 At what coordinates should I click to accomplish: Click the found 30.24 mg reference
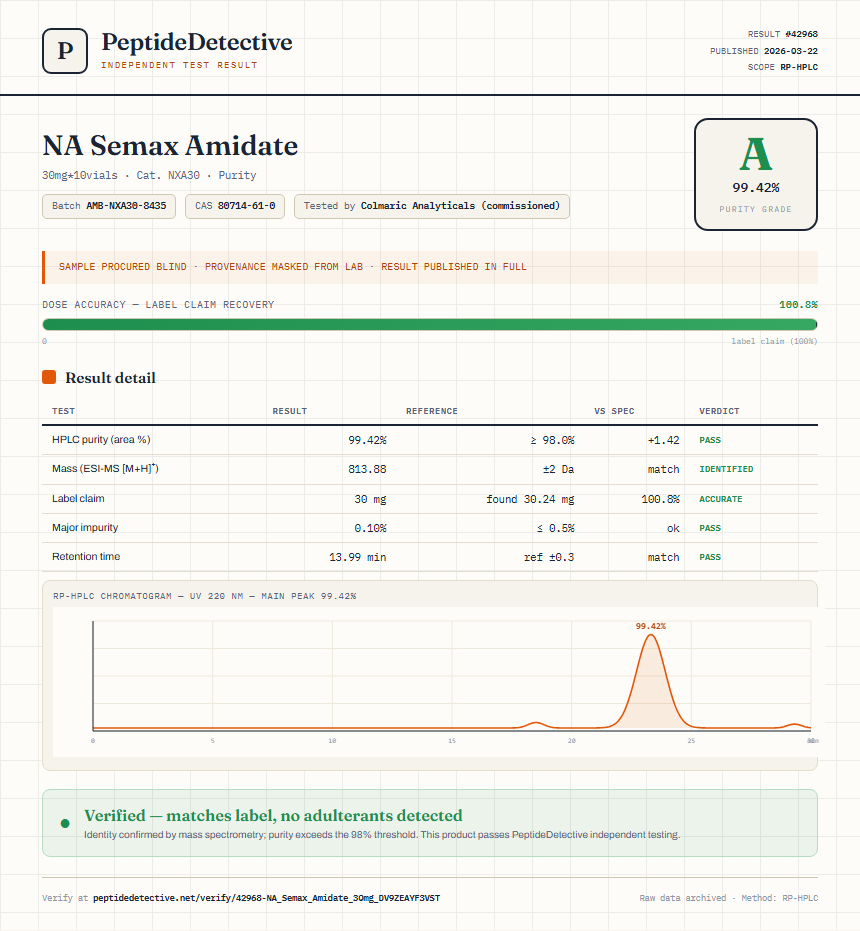(x=530, y=499)
